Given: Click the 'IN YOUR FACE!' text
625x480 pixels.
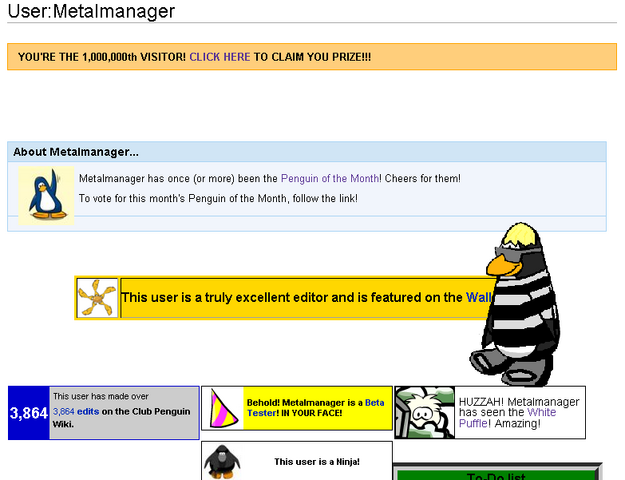Looking at the screenshot, I should click(311, 413).
